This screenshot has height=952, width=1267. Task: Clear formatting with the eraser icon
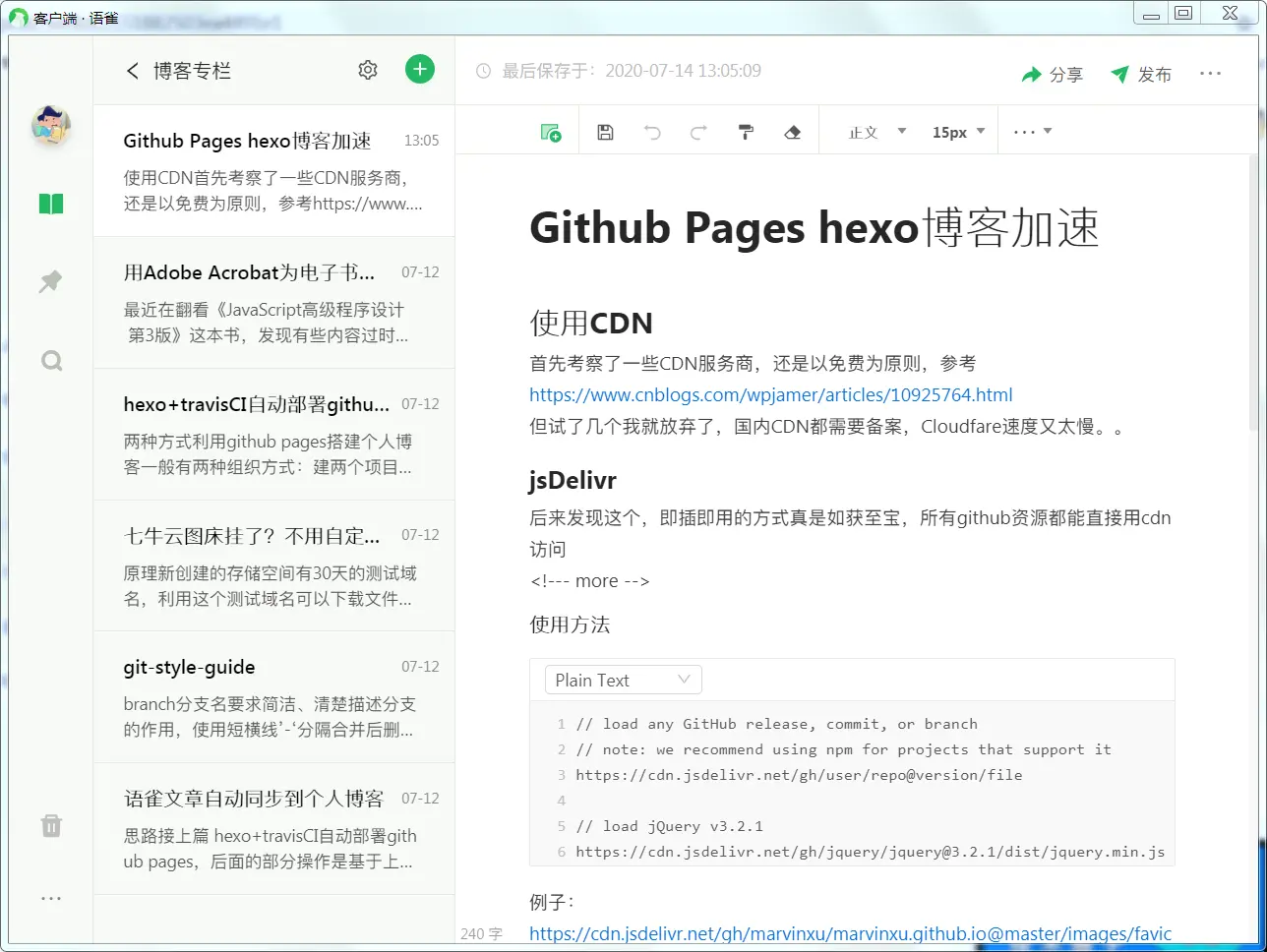coord(793,132)
